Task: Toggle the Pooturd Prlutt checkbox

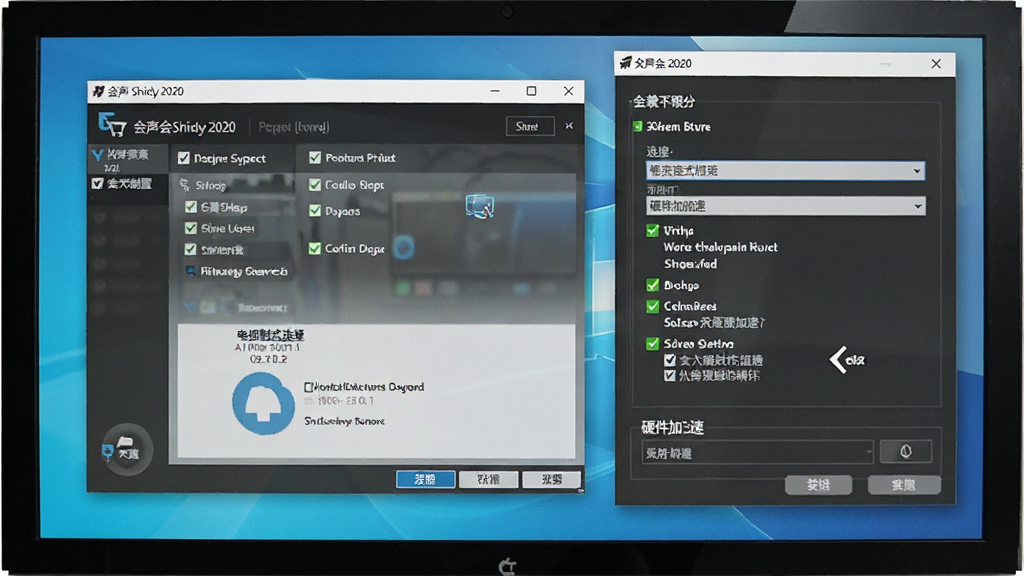Action: [x=315, y=157]
